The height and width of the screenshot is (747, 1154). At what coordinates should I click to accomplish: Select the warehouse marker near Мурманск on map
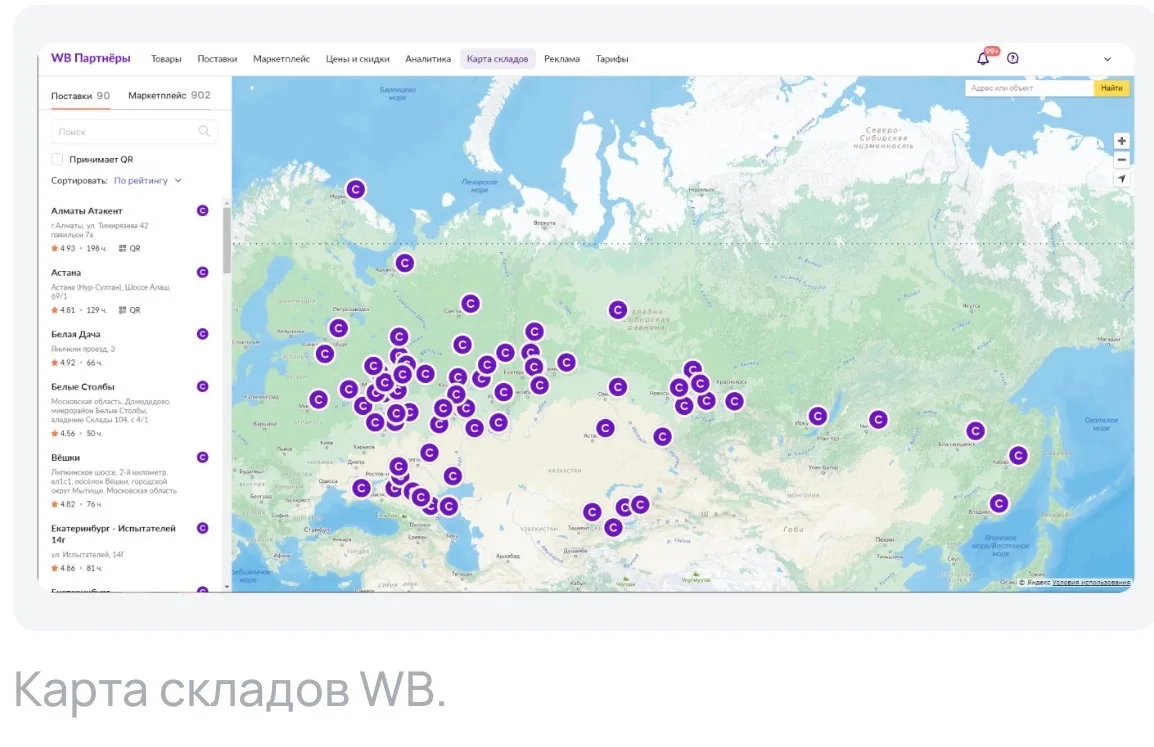tap(355, 189)
